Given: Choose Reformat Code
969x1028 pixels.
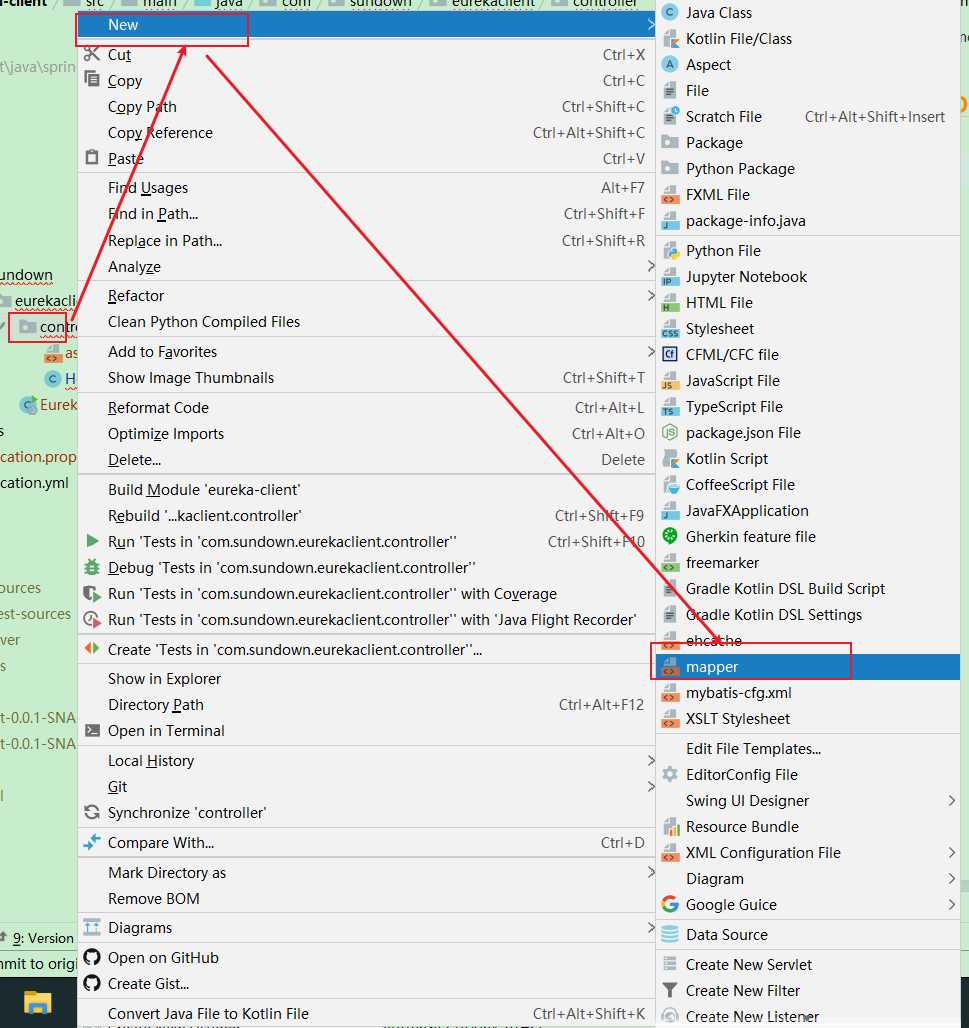Looking at the screenshot, I should [x=366, y=407].
